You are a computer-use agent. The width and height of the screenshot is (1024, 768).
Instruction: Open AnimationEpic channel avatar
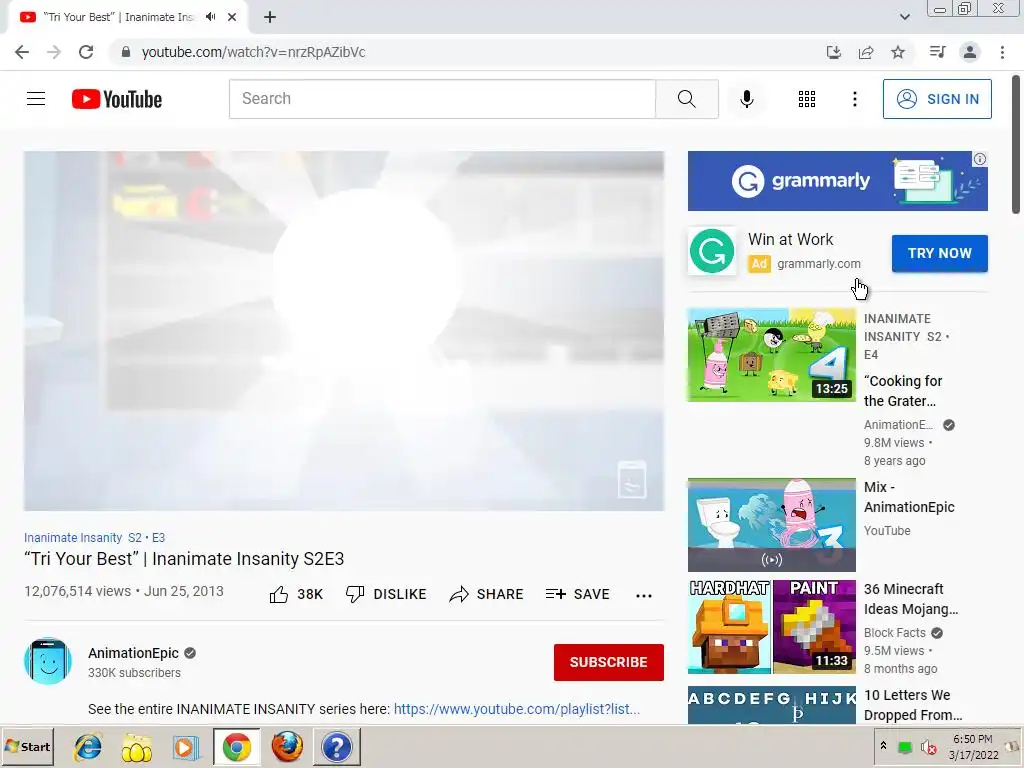coord(48,661)
